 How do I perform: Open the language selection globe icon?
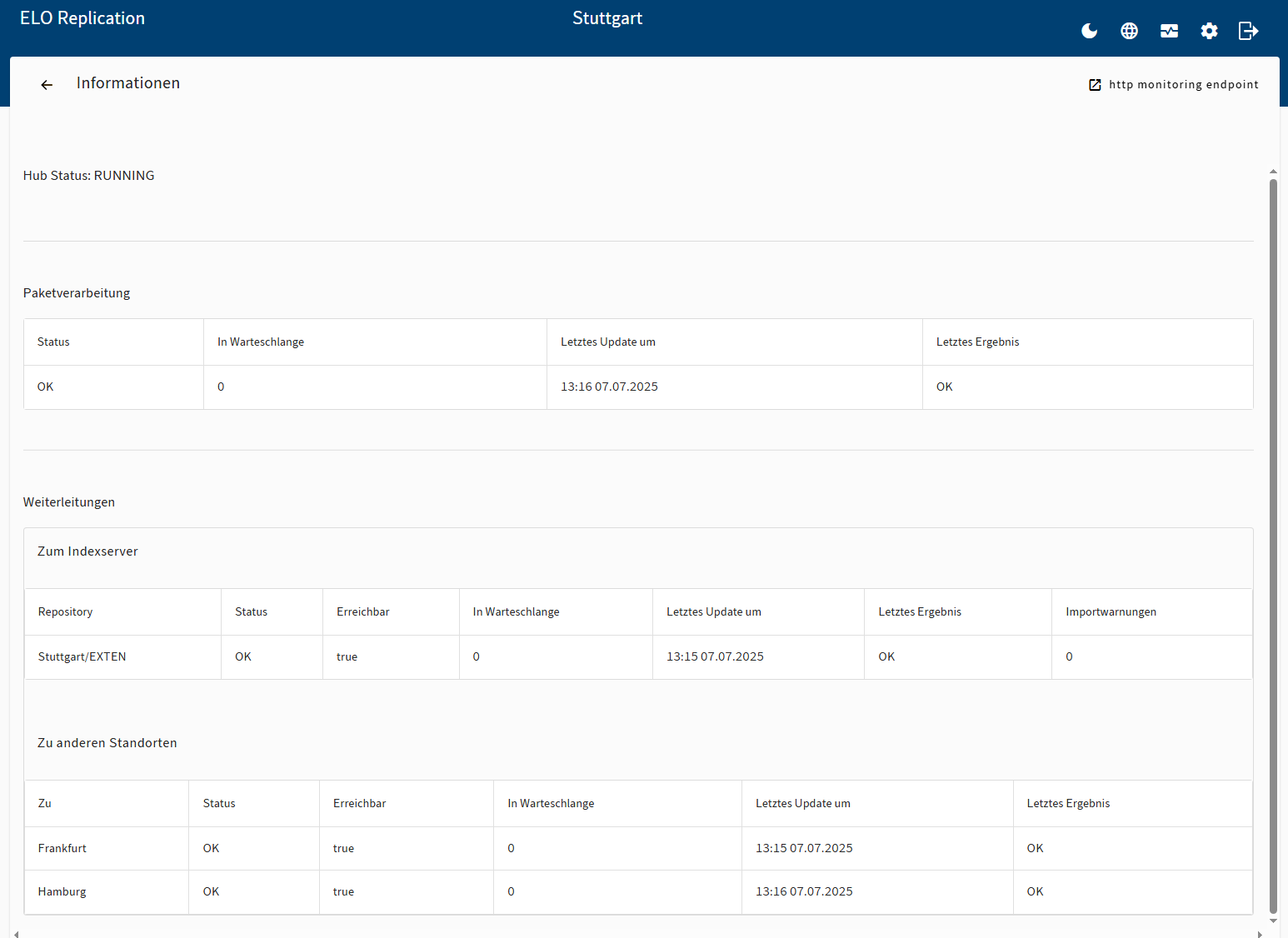point(1129,31)
